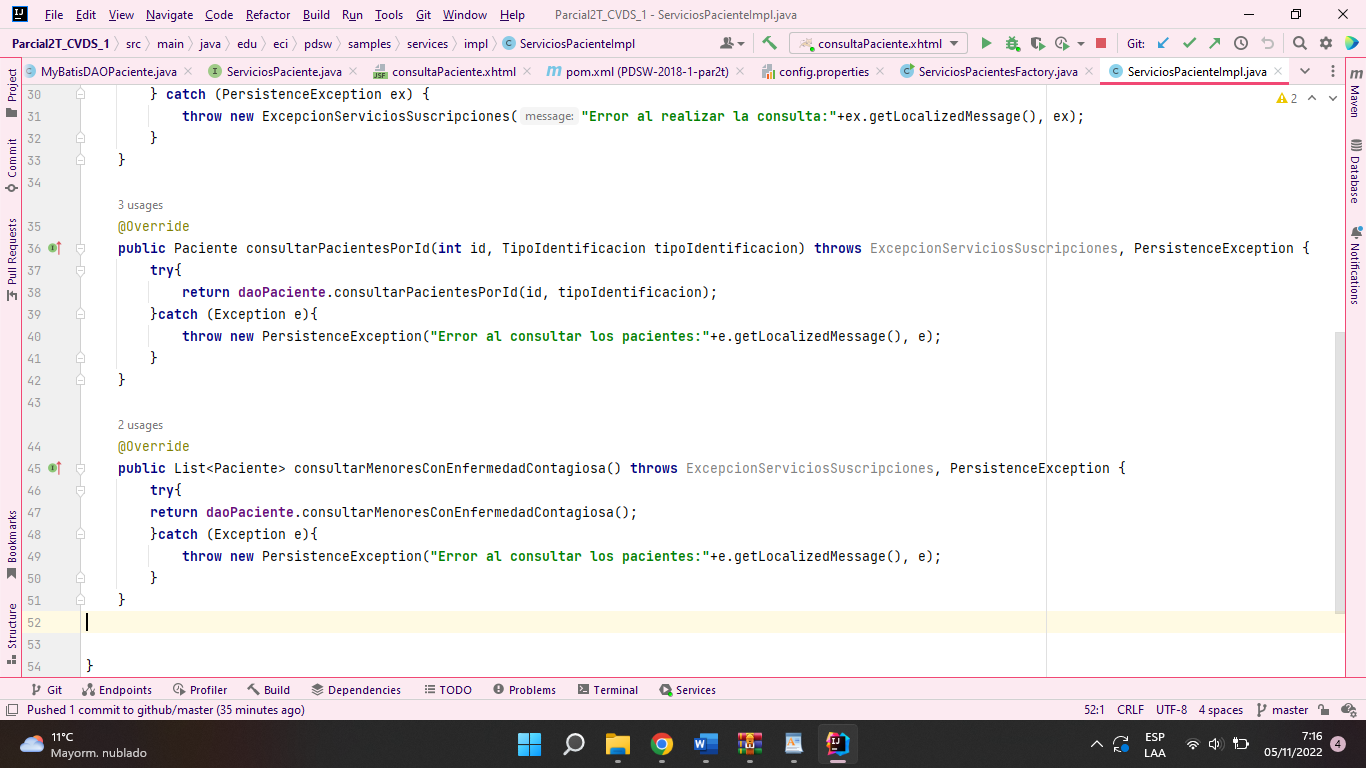Image resolution: width=1366 pixels, height=768 pixels.
Task: Open the Database tool window
Action: [x=1355, y=171]
